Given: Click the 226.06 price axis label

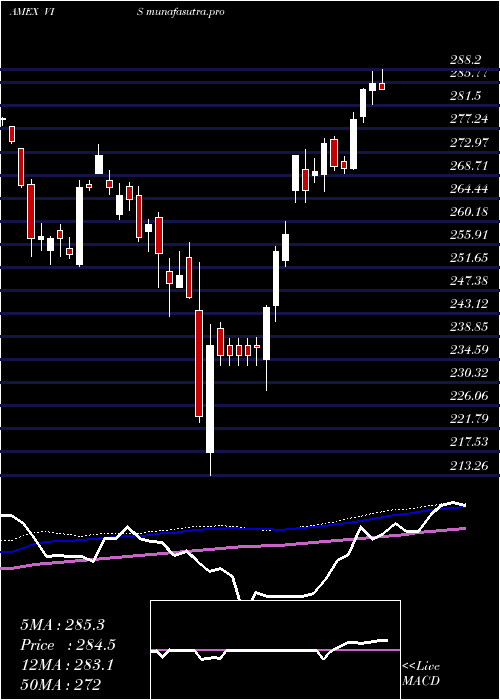Looking at the screenshot, I should (x=469, y=396).
